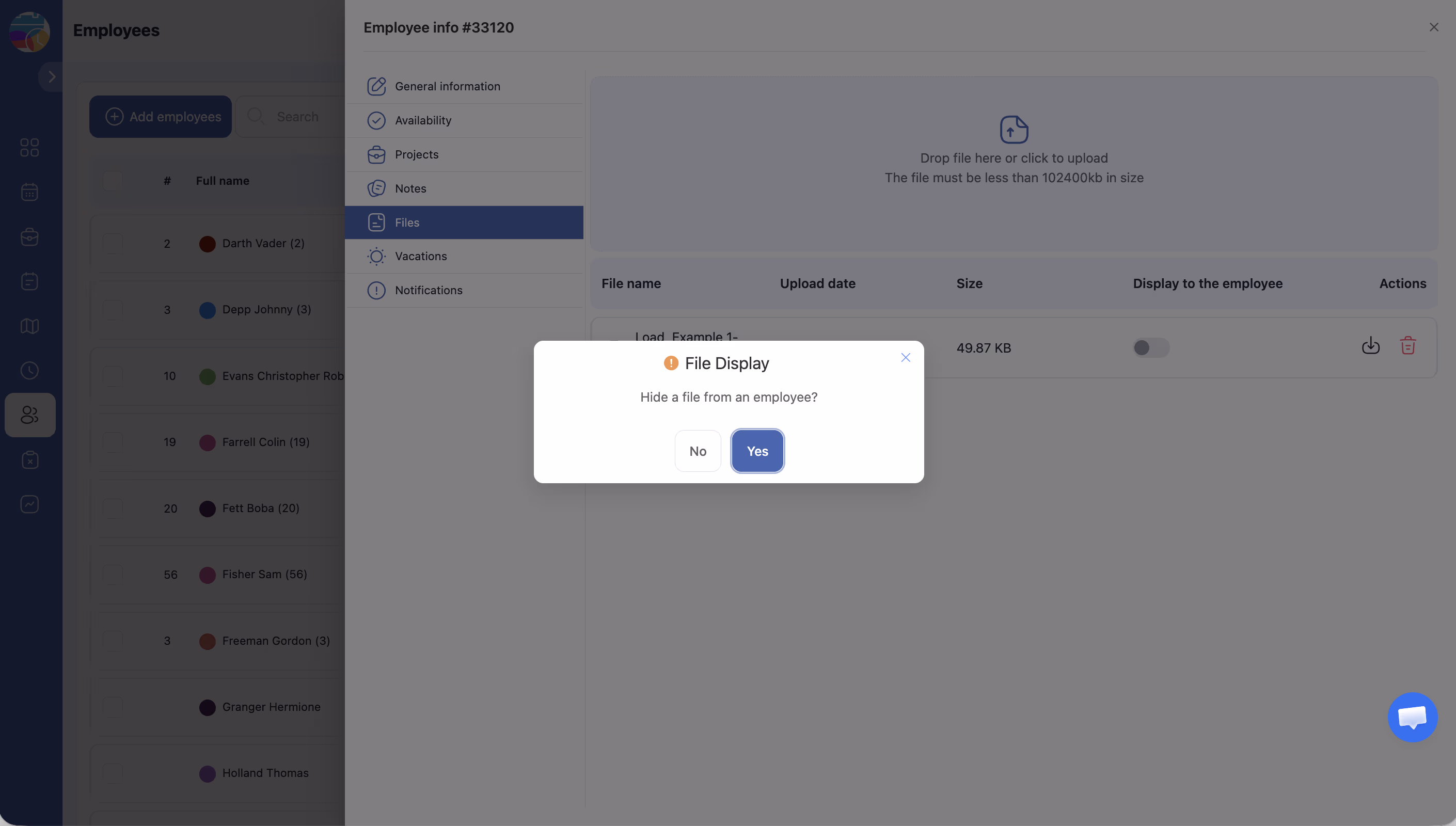Screen dimensions: 1456x826
Task: Switch to the General information tab
Action: click(x=447, y=86)
